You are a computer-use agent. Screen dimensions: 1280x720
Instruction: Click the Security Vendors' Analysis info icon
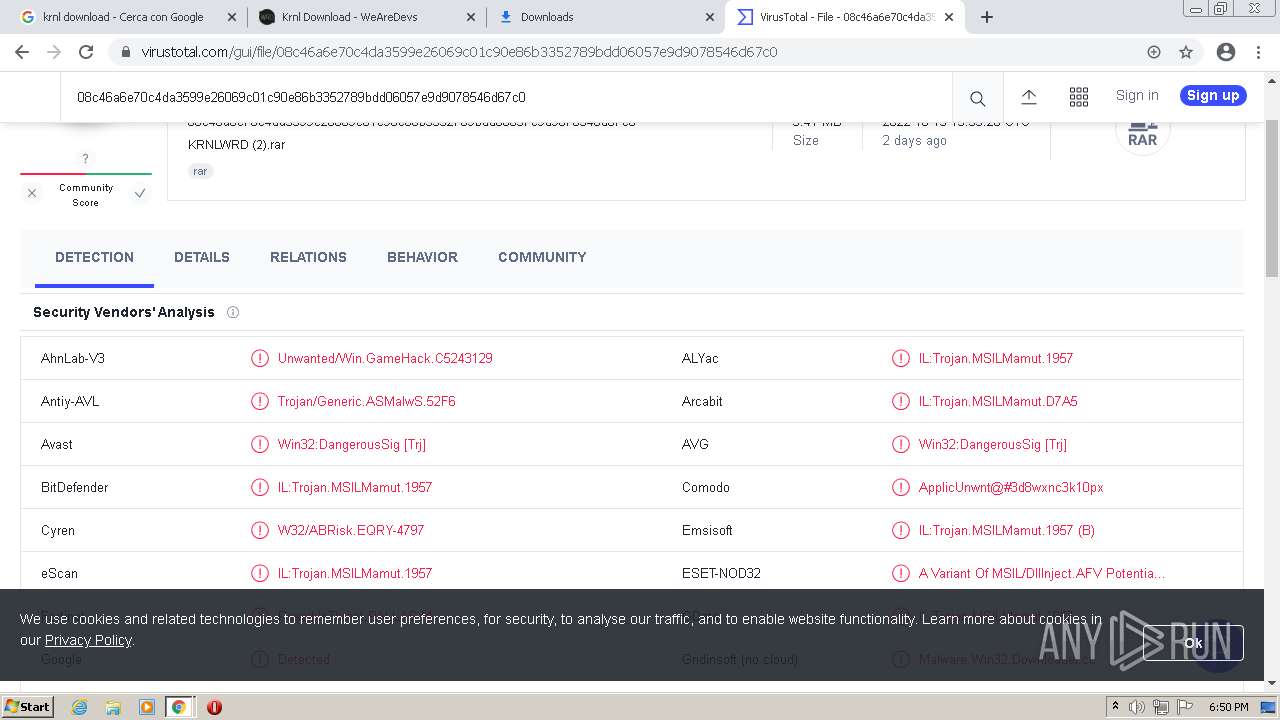[x=233, y=312]
